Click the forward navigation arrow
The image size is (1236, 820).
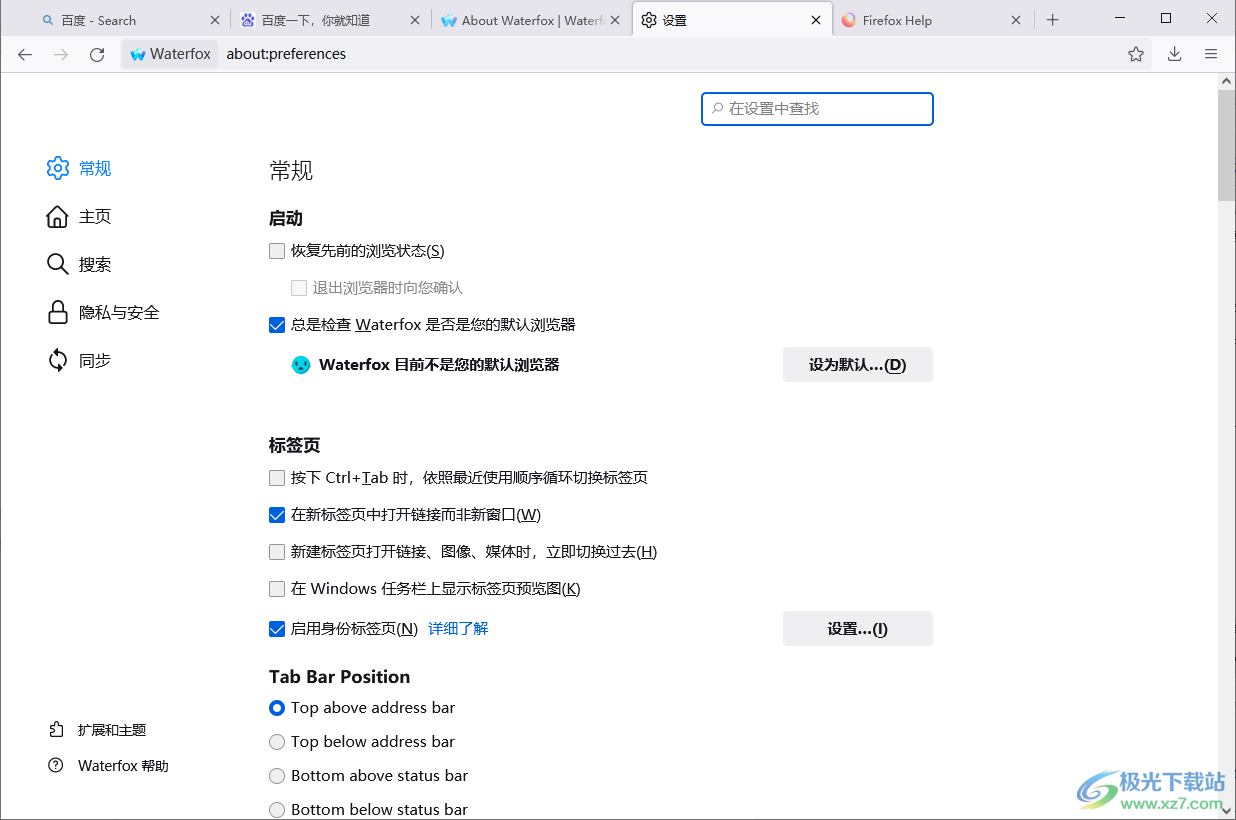click(x=61, y=54)
